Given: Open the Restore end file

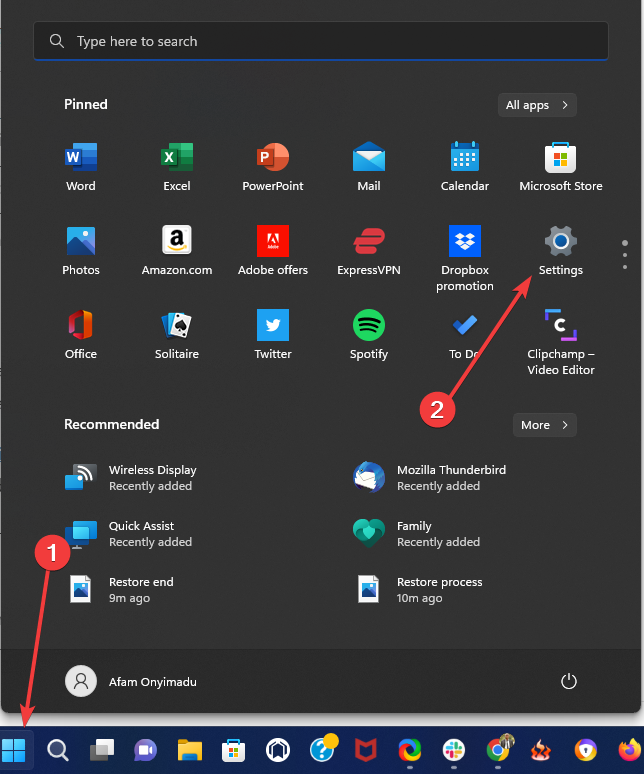Looking at the screenshot, I should click(x=119, y=589).
